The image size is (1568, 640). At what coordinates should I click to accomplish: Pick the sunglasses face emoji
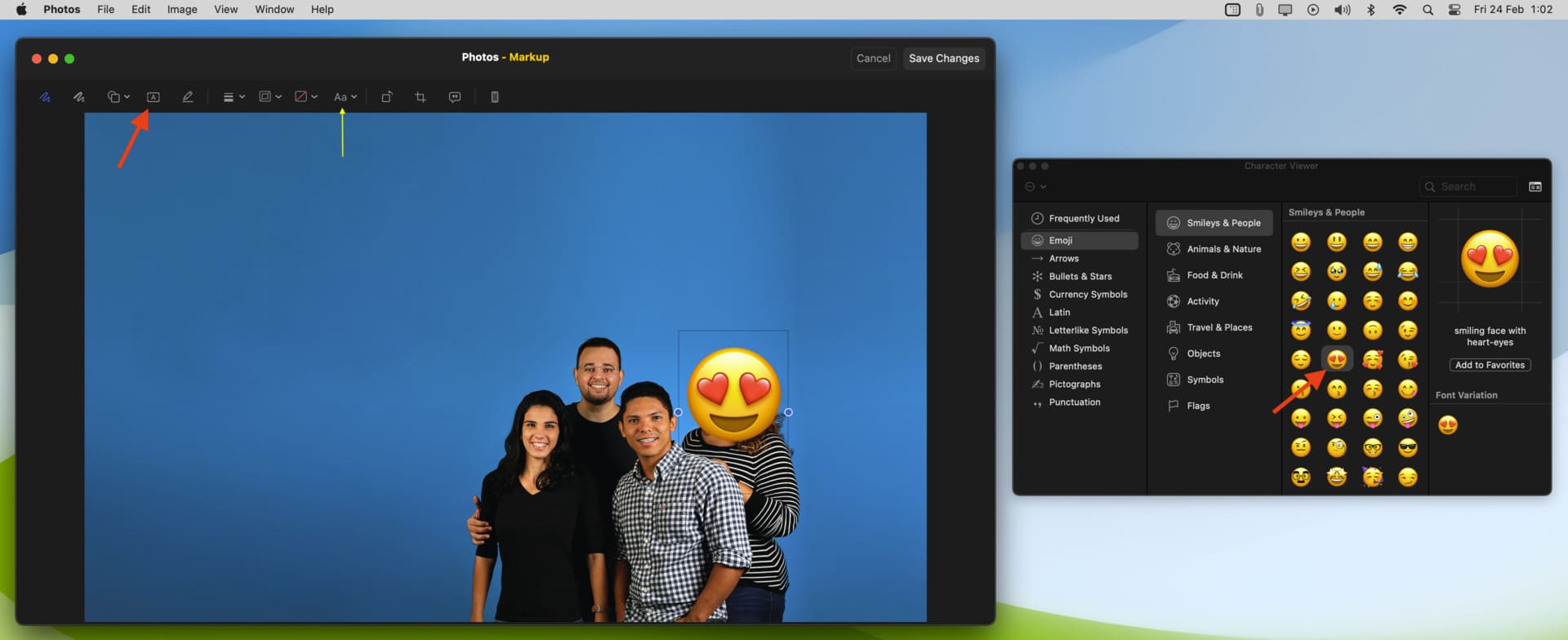(x=1407, y=448)
